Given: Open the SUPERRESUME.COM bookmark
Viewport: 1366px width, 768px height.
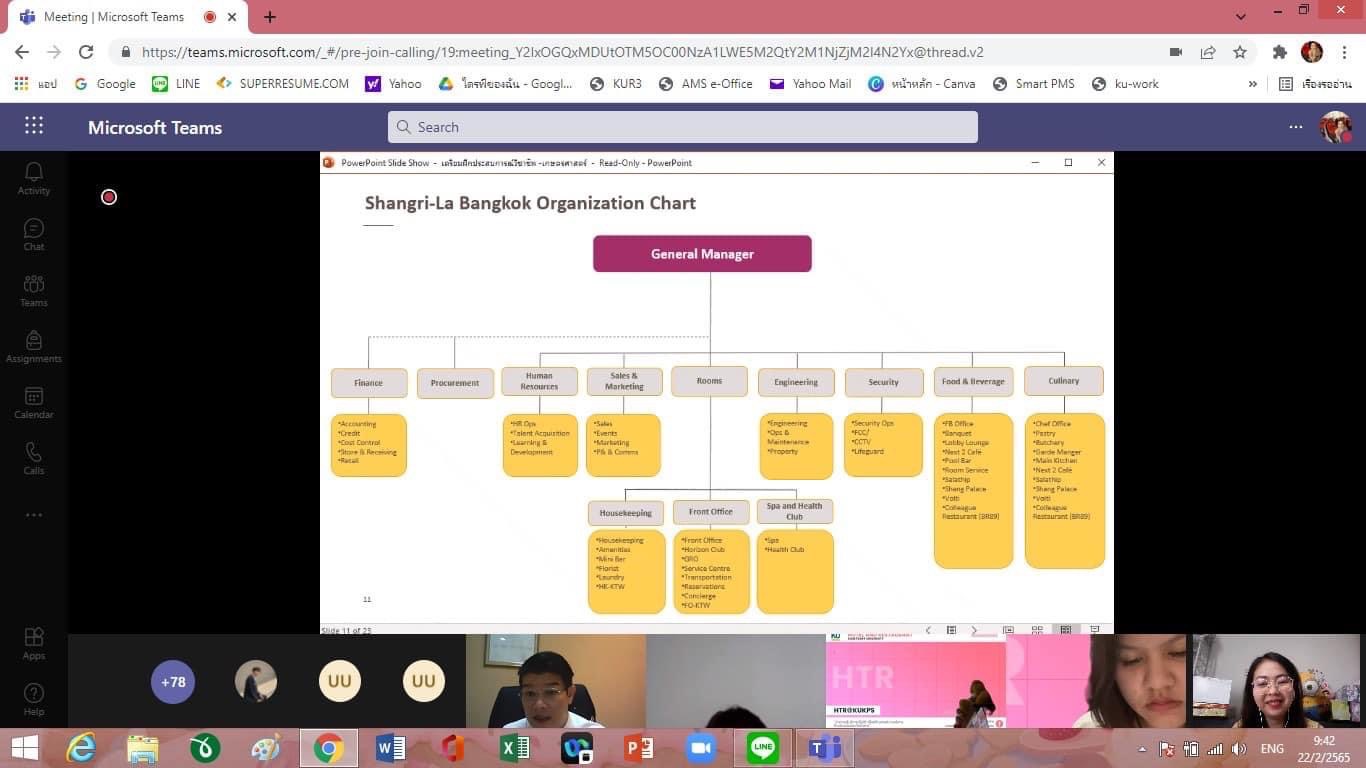Looking at the screenshot, I should (283, 84).
